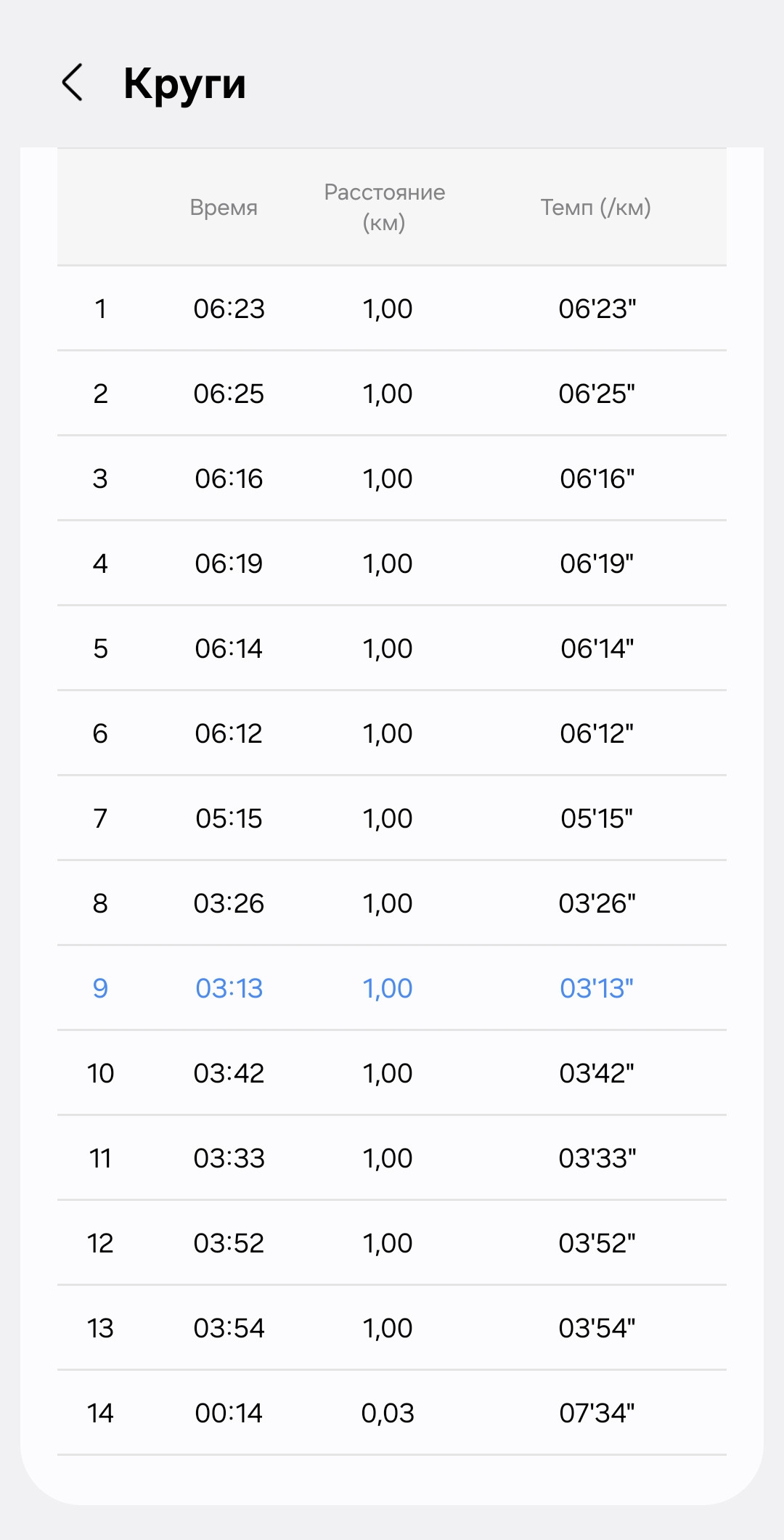Select lap 11 pace 03'33"
This screenshot has width=784, height=1540.
(597, 1158)
